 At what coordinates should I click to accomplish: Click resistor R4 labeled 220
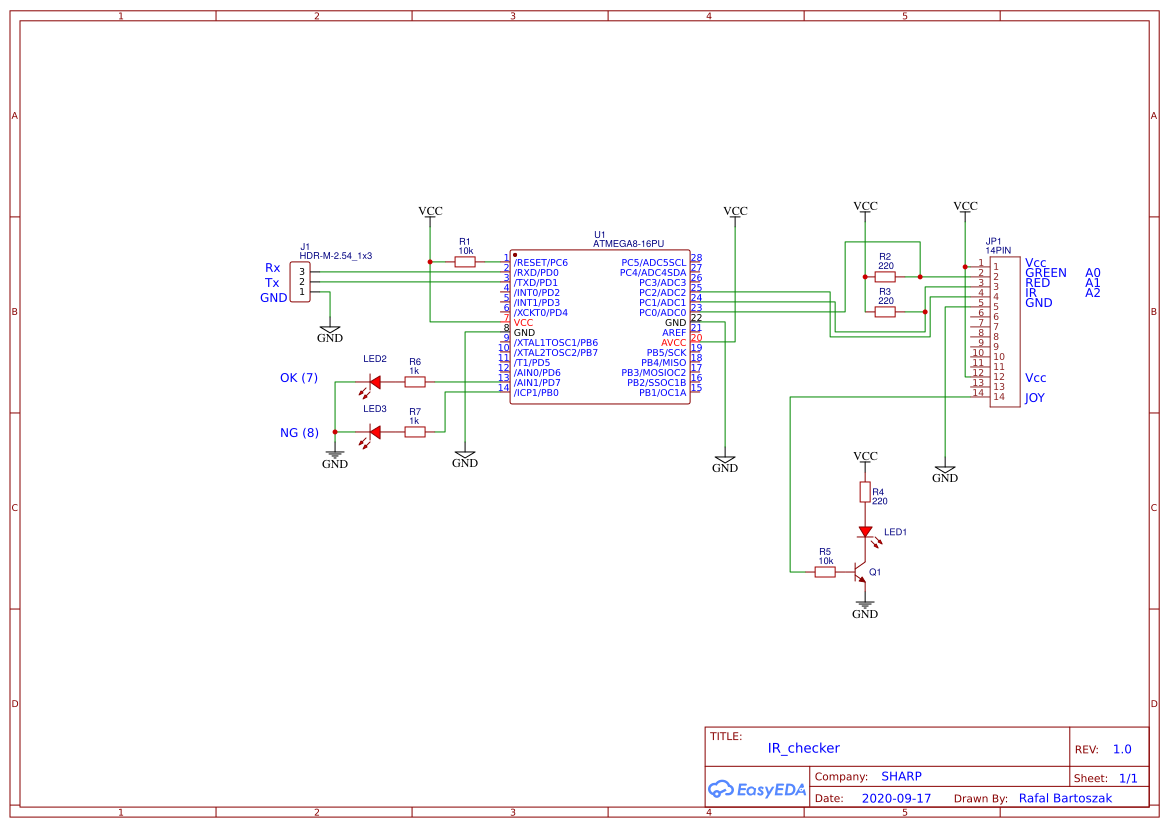coord(865,491)
